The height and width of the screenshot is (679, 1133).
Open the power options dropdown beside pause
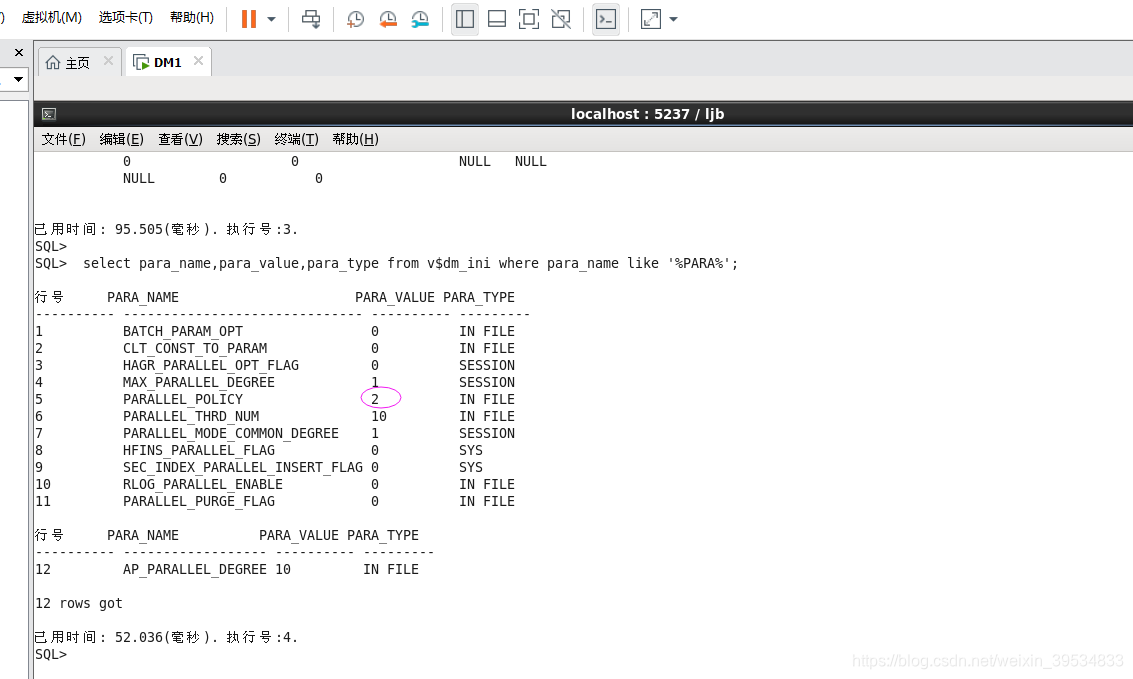[272, 20]
